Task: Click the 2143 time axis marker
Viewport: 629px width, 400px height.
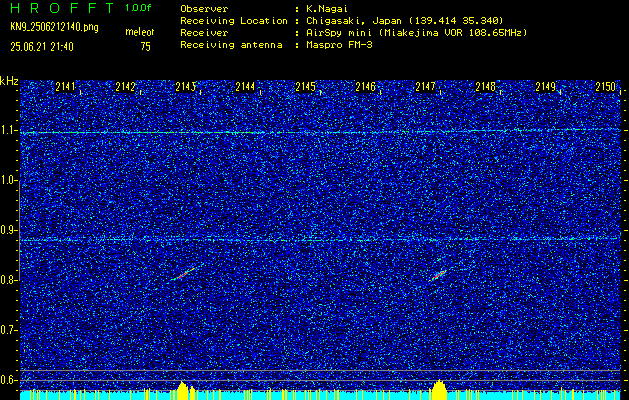Action: (185, 87)
